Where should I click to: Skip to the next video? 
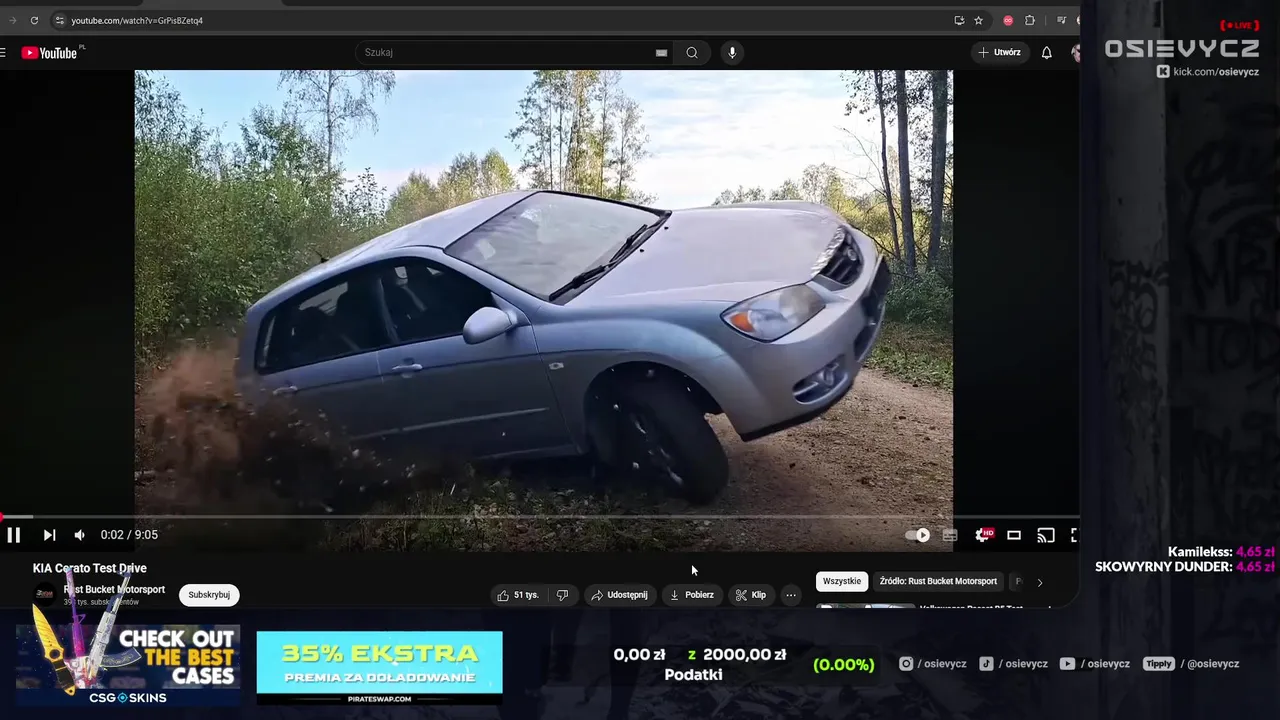49,535
